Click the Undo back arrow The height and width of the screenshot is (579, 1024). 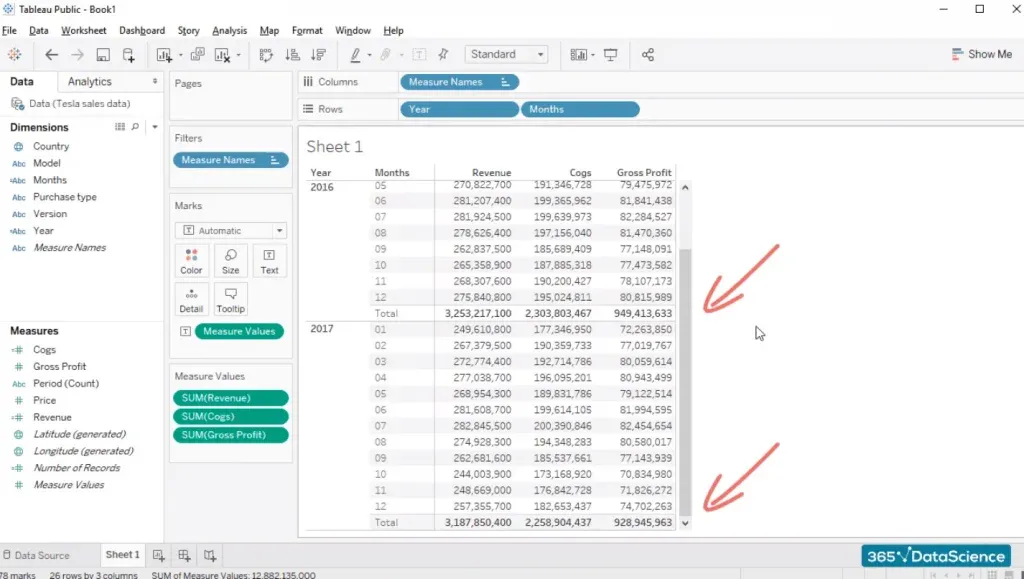(52, 55)
